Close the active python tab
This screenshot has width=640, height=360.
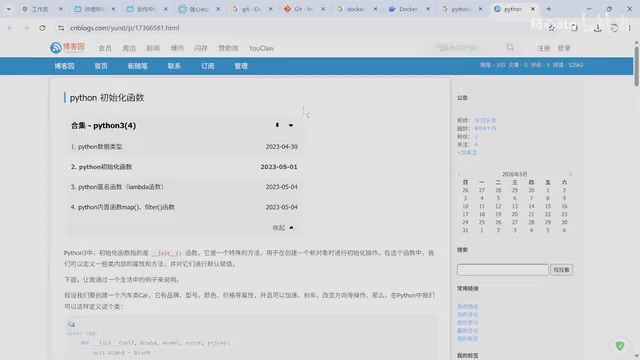coord(533,9)
